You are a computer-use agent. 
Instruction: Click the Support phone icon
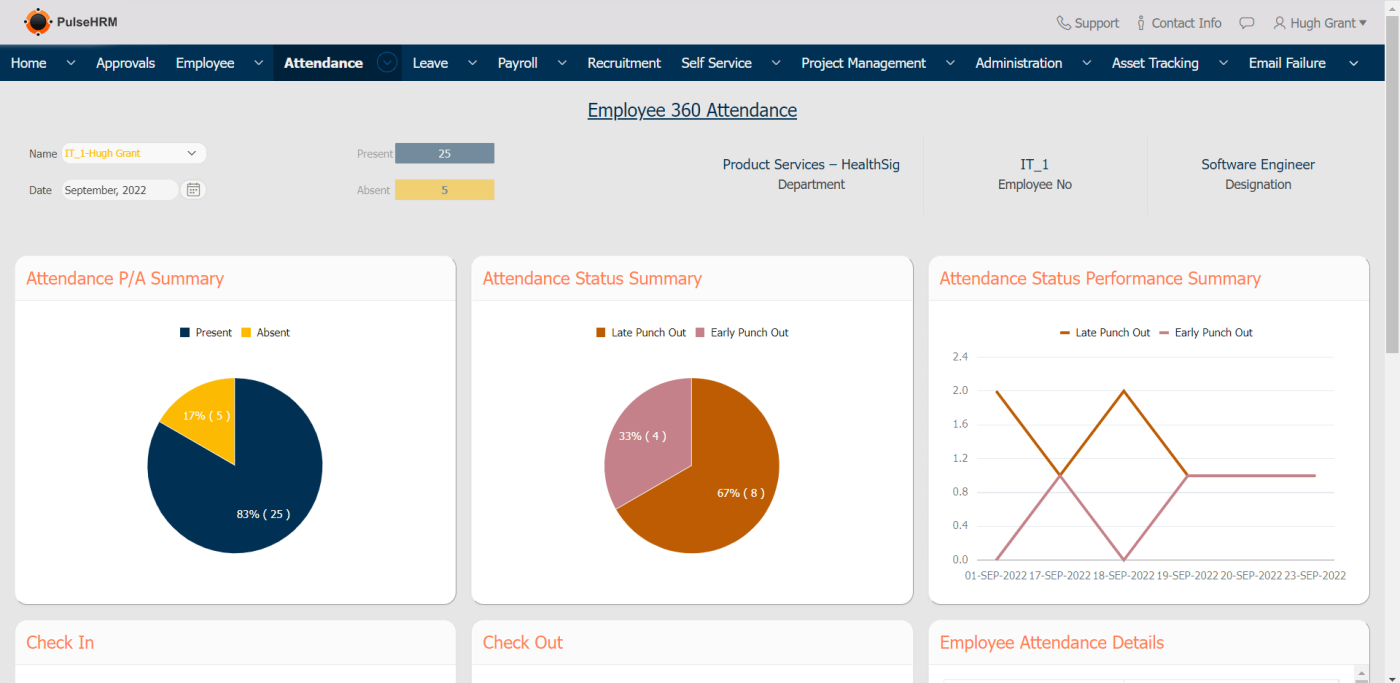coord(1063,23)
